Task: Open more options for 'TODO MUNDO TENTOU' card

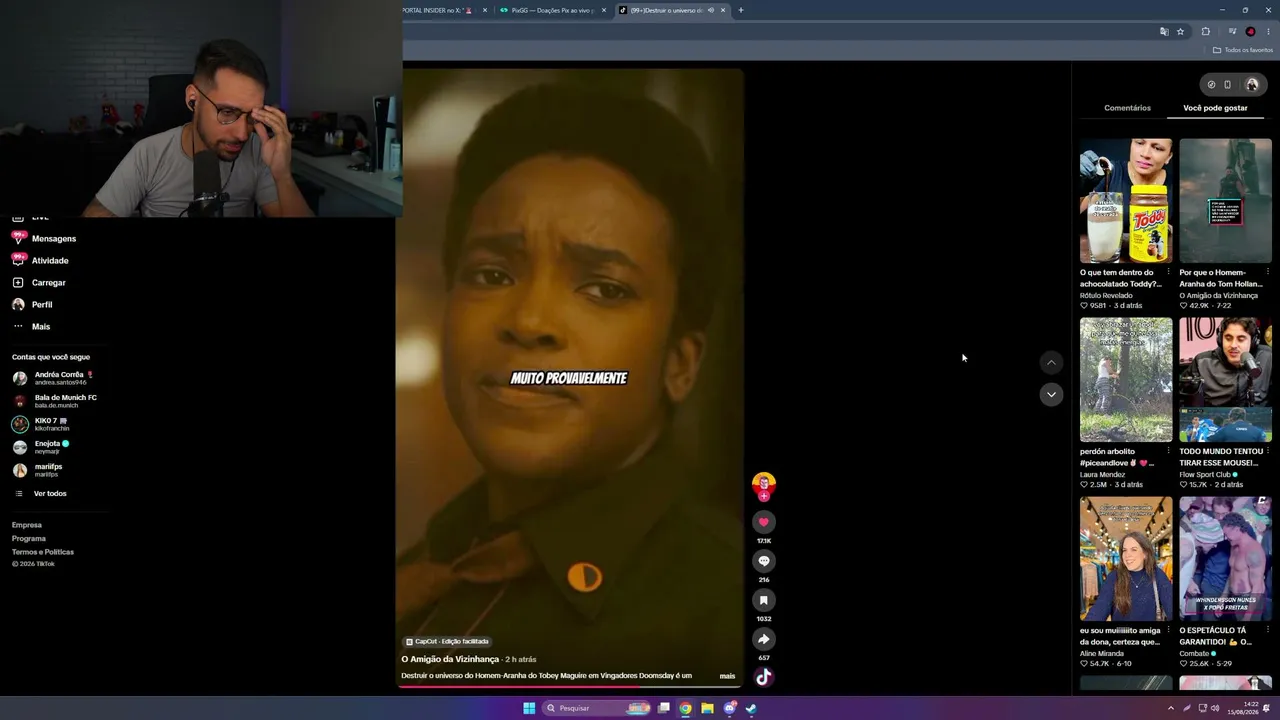Action: 1267,451
